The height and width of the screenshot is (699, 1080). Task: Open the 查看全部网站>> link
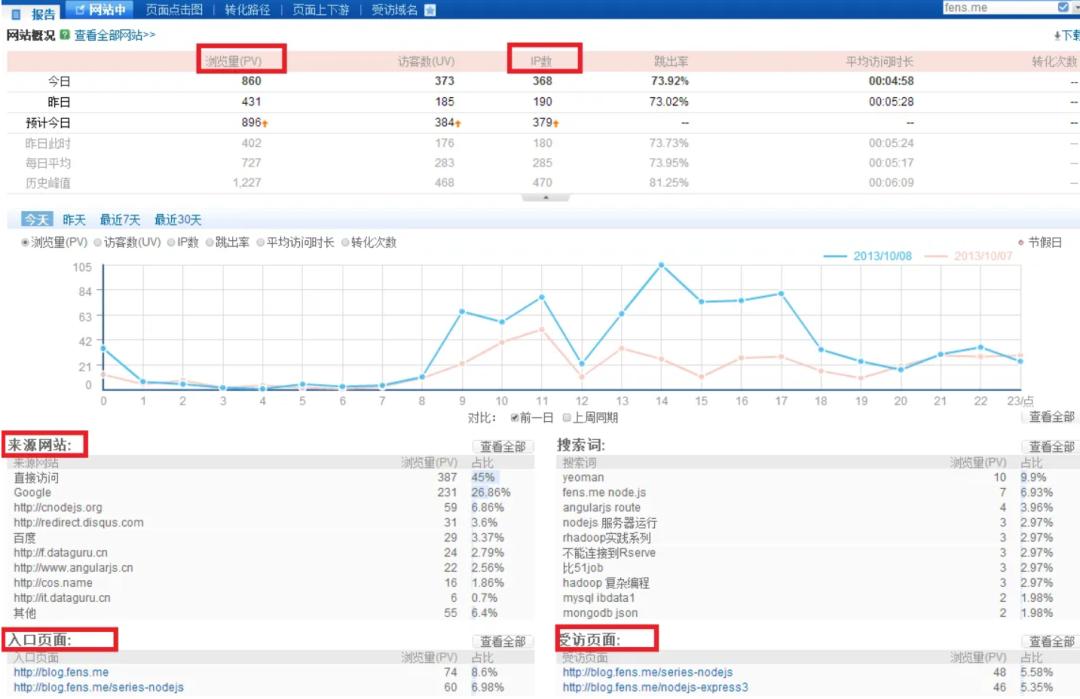[x=115, y=35]
